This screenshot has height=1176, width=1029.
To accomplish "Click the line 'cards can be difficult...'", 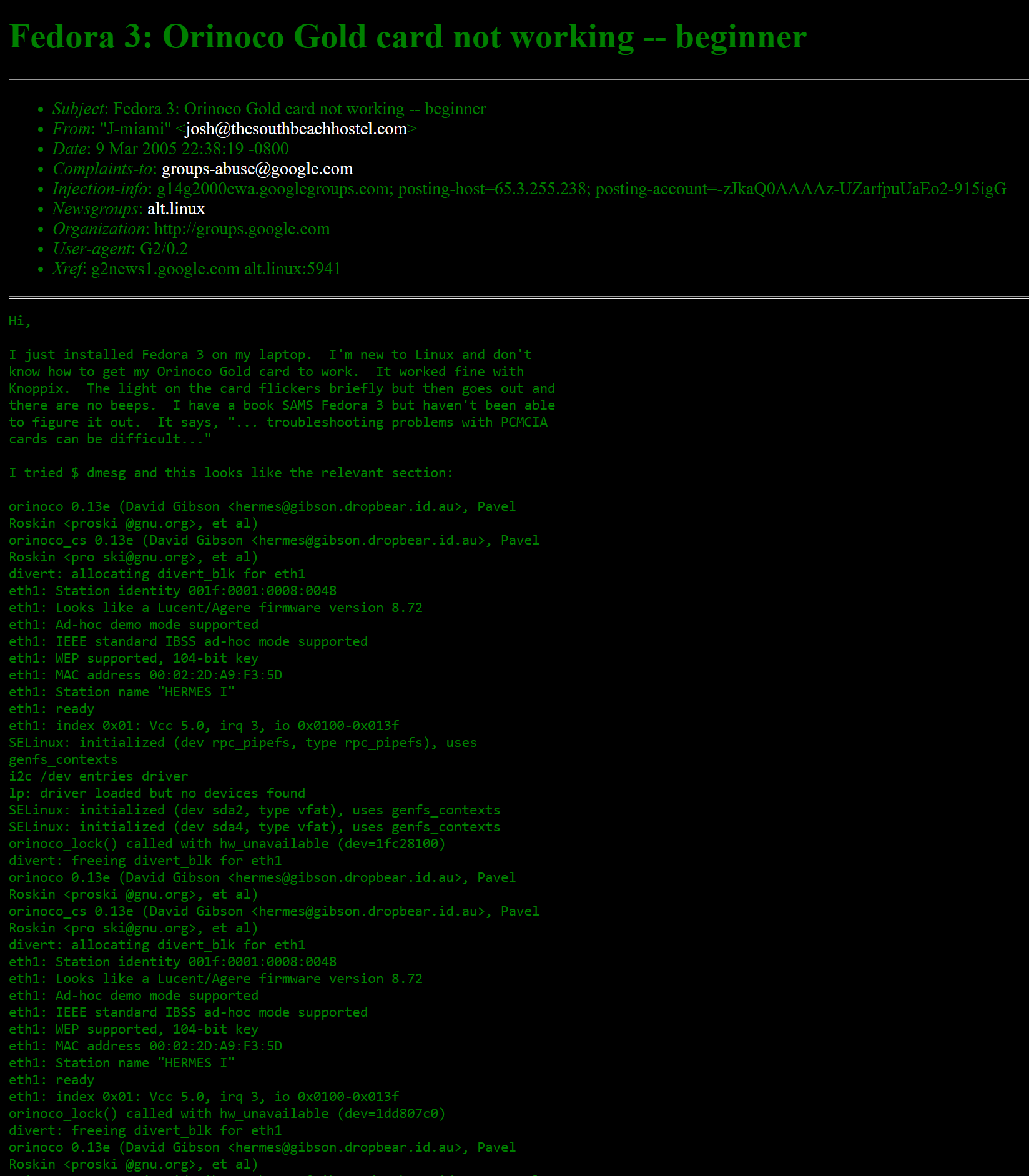I will [x=111, y=439].
